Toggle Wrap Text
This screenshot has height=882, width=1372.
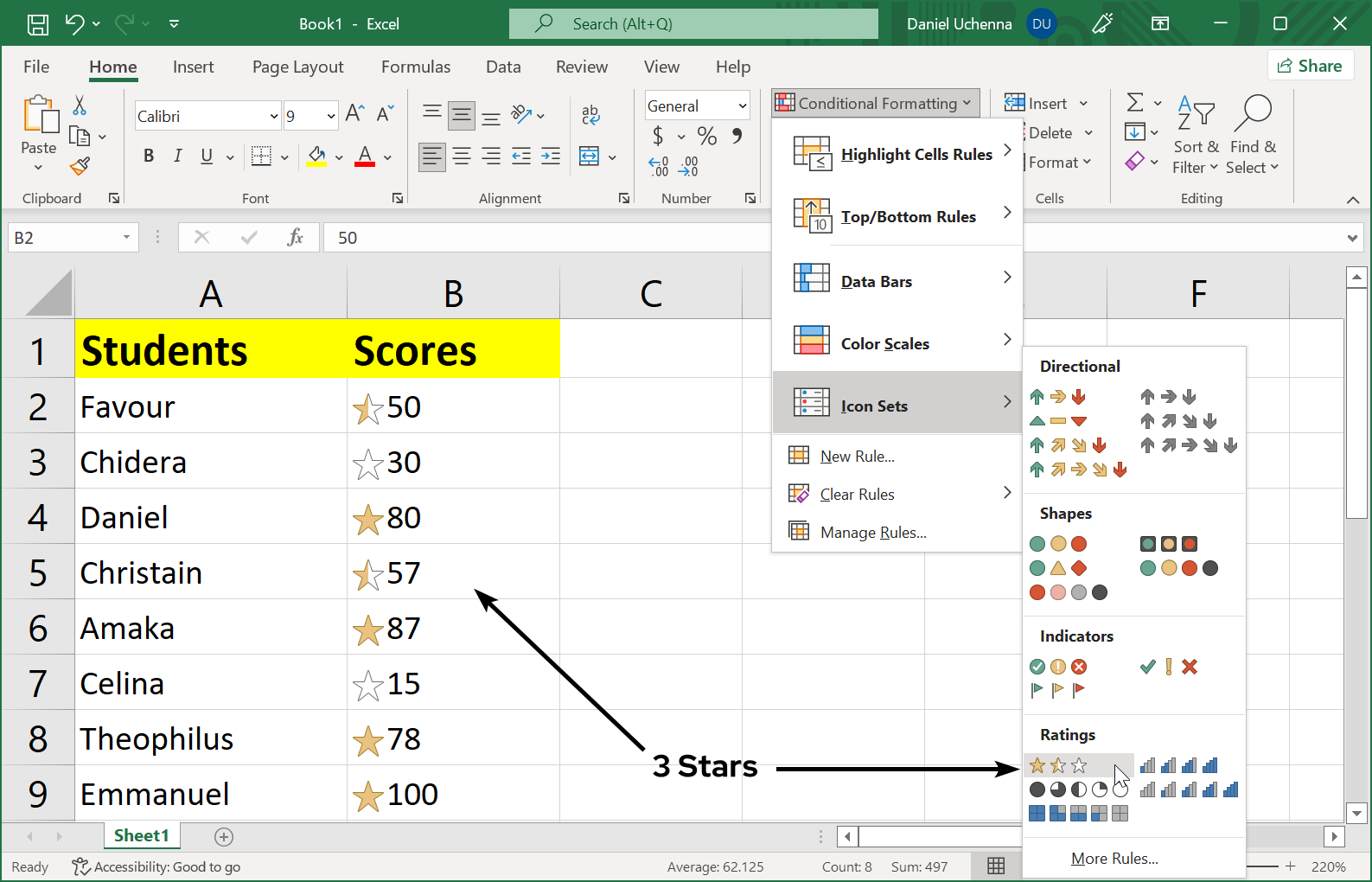pyautogui.click(x=590, y=114)
